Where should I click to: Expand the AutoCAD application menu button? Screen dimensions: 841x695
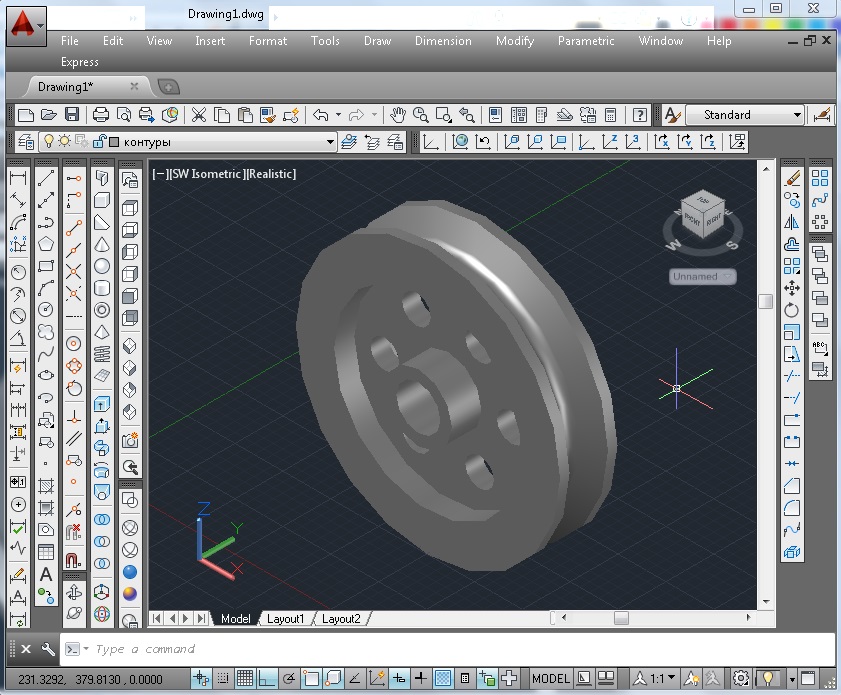pyautogui.click(x=26, y=26)
